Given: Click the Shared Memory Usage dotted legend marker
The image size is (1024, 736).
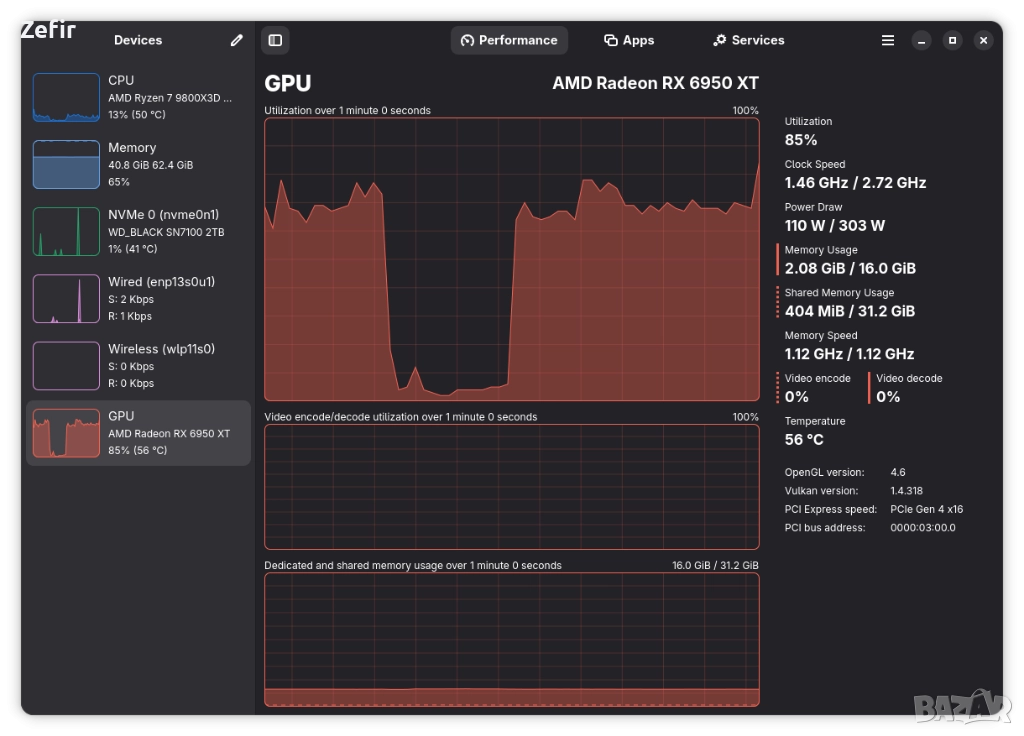Looking at the screenshot, I should [x=777, y=302].
